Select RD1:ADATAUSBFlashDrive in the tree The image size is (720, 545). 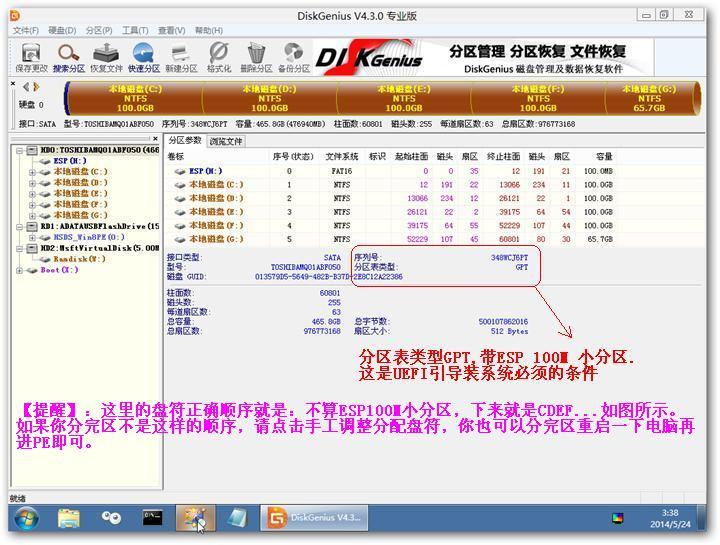click(x=100, y=226)
